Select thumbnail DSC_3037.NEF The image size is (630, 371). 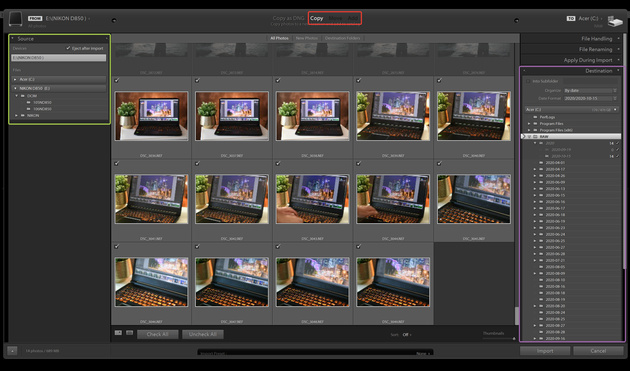click(x=232, y=116)
